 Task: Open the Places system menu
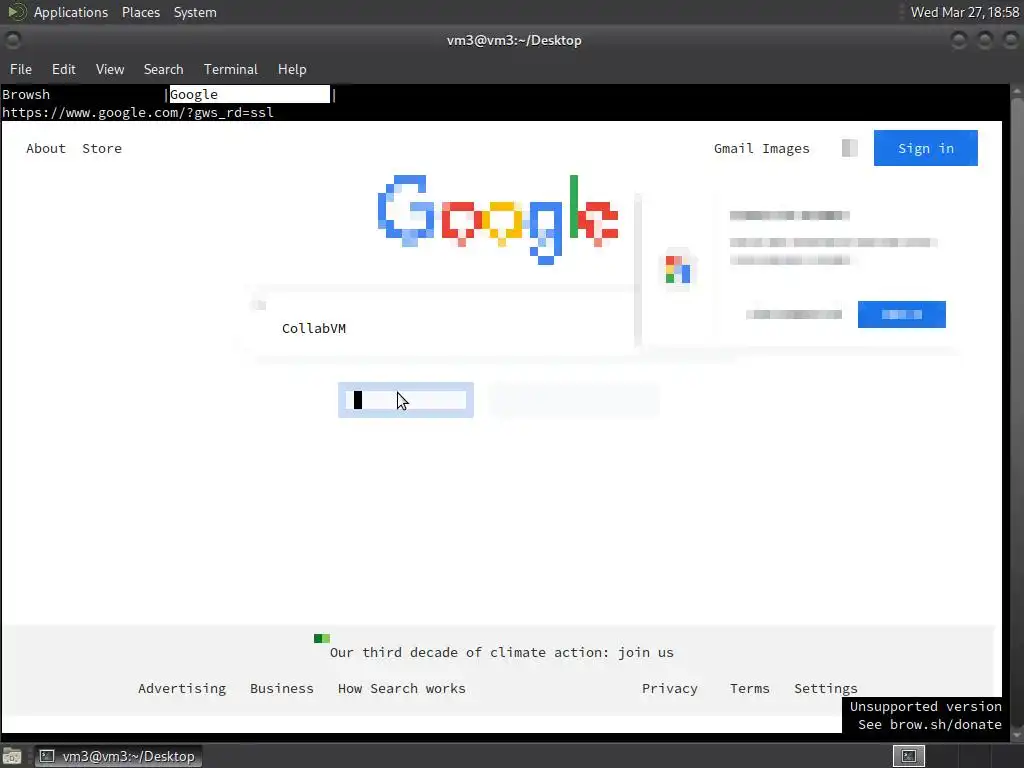140,12
